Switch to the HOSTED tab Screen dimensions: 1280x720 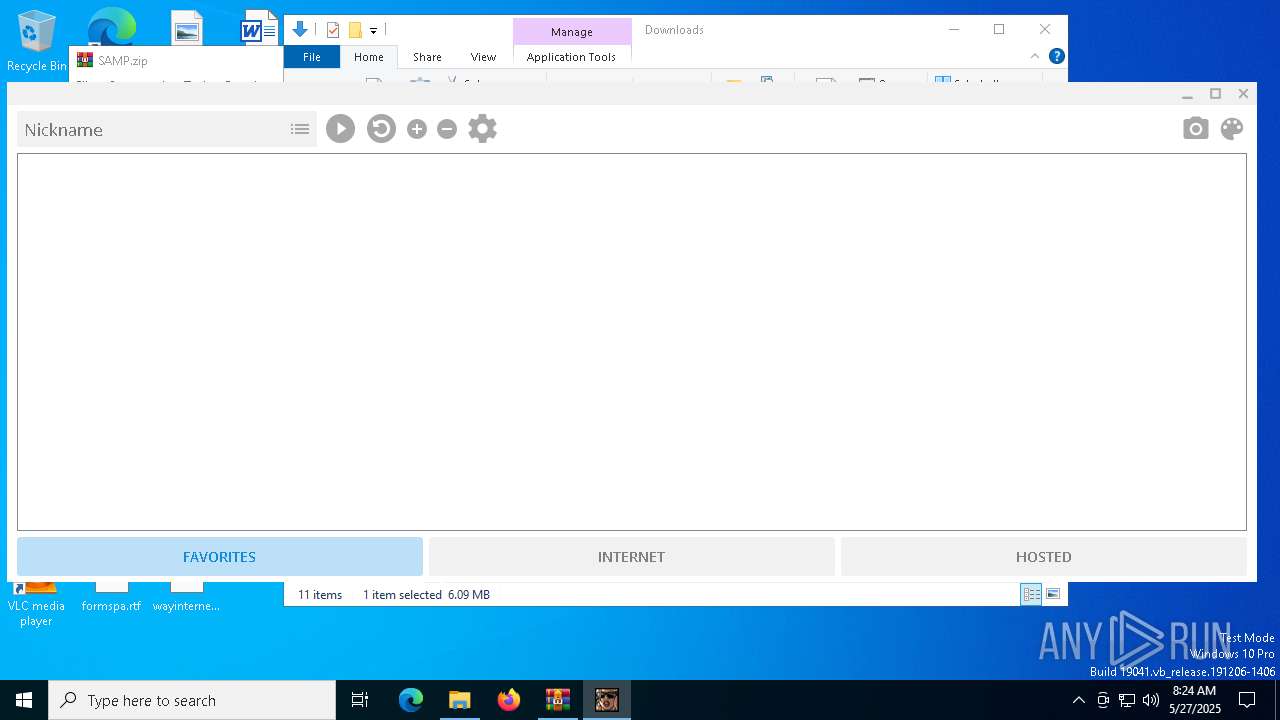[x=1043, y=557]
